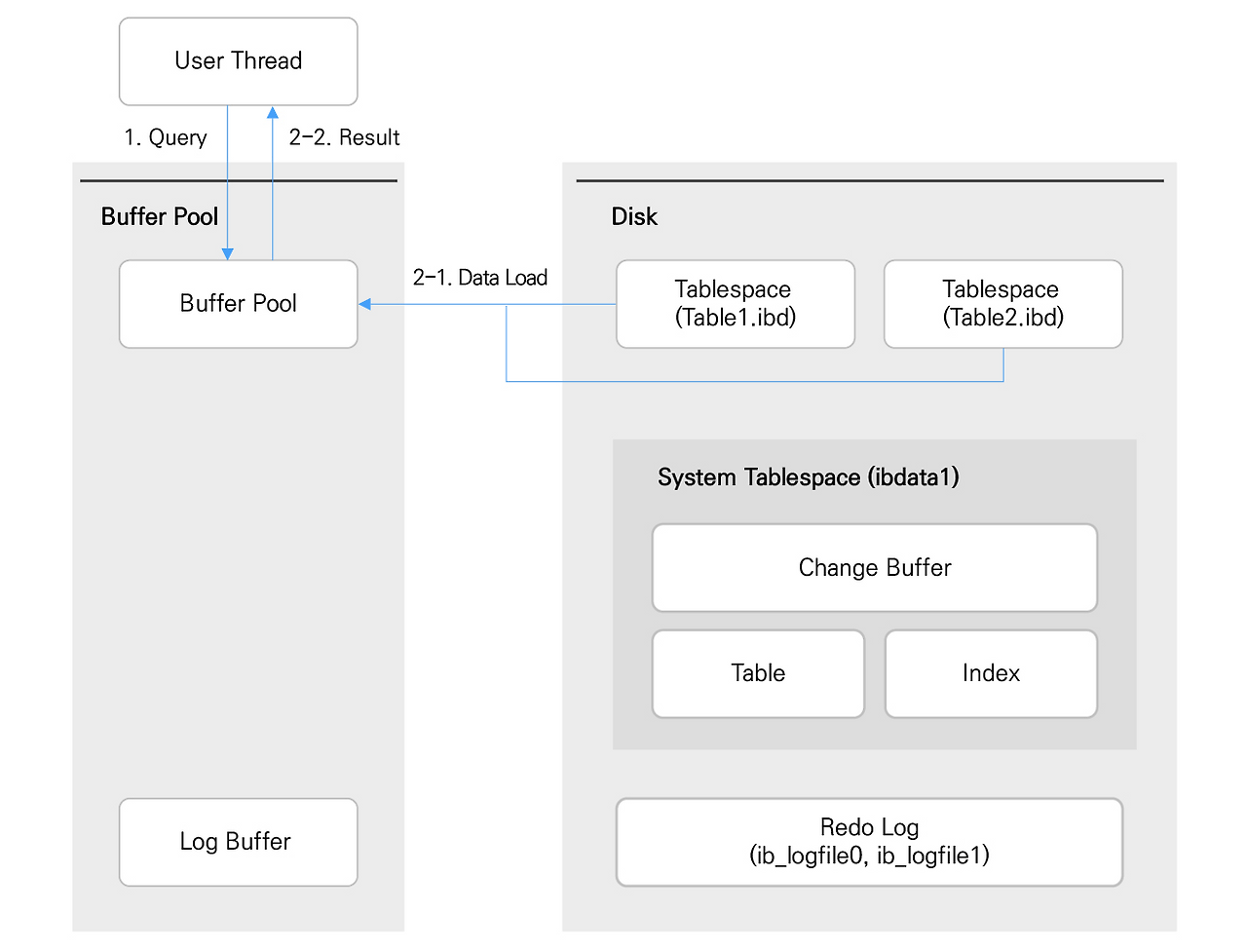Click the '1. Query' arrow label
1247x952 pixels.
(x=166, y=137)
